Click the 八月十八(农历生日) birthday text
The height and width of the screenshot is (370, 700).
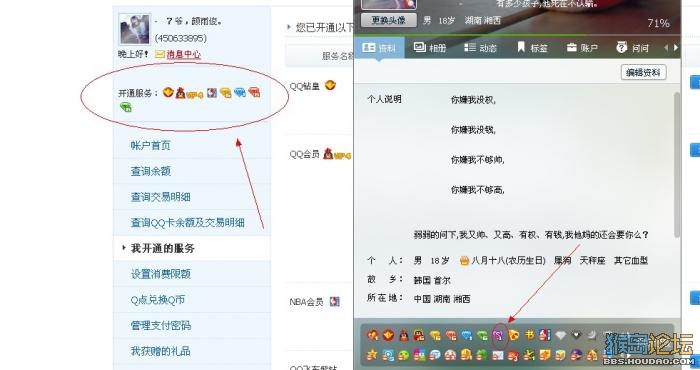tap(508, 260)
